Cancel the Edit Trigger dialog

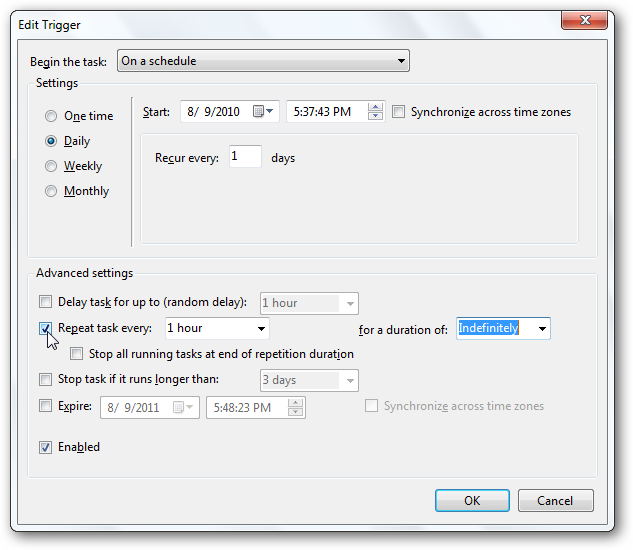(555, 501)
